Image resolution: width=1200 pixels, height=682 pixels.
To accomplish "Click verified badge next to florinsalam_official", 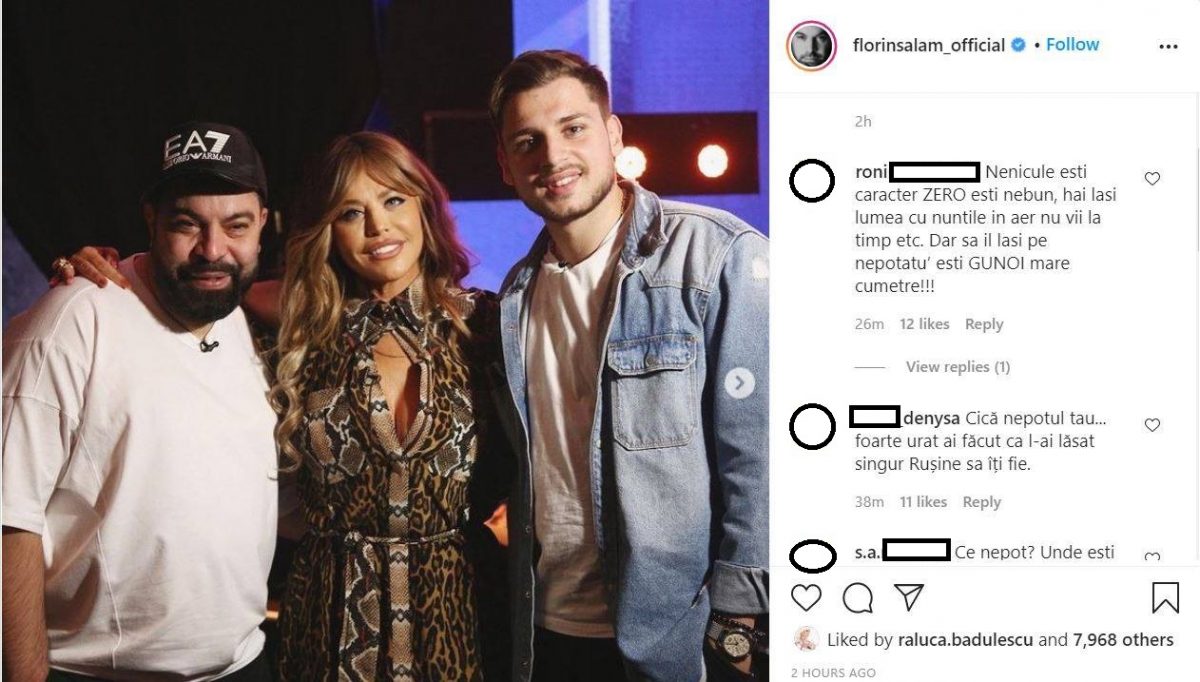I will [x=1018, y=45].
